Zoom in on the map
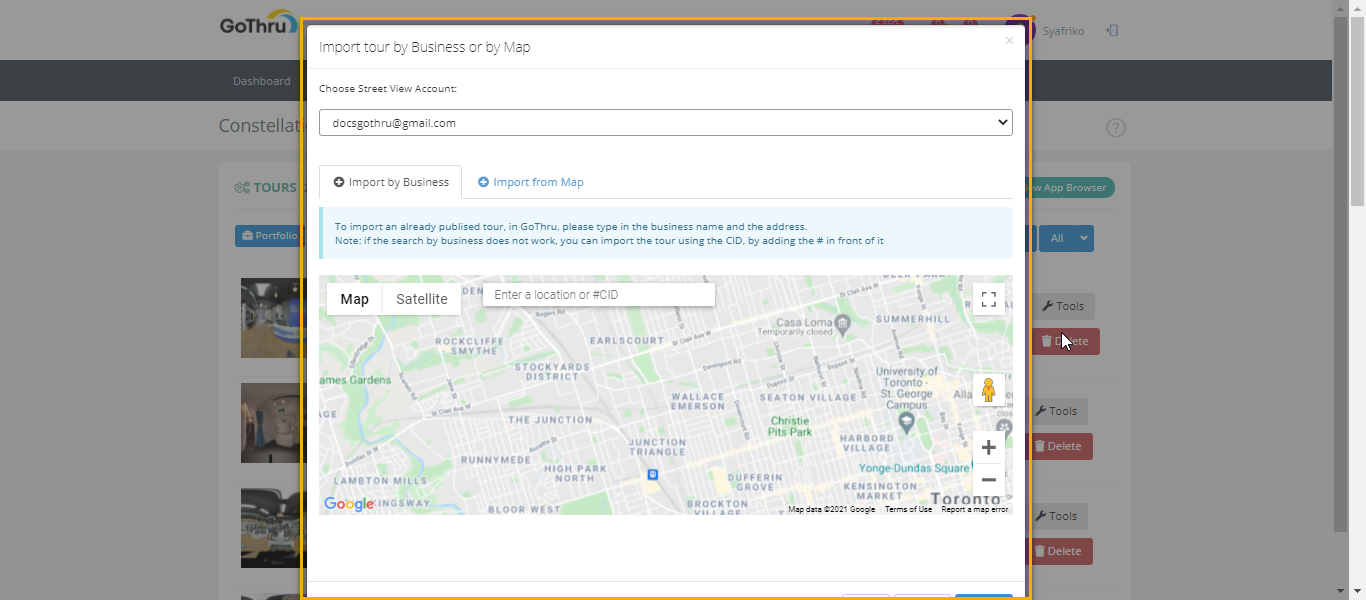The image size is (1366, 600). tap(989, 447)
